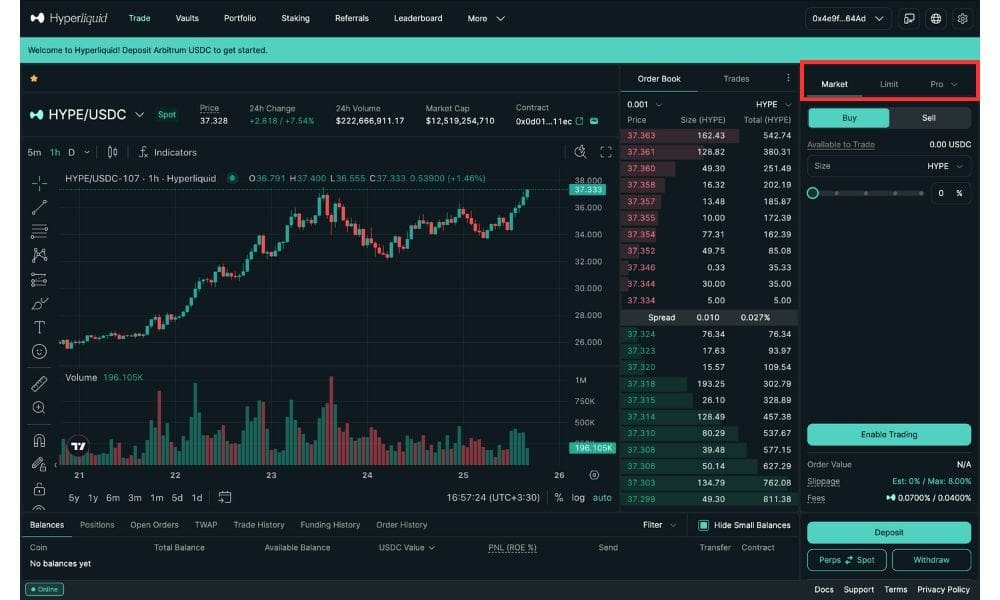Viewport: 1000px width, 600px height.
Task: Select the crosshair cursor tool
Action: pos(40,183)
